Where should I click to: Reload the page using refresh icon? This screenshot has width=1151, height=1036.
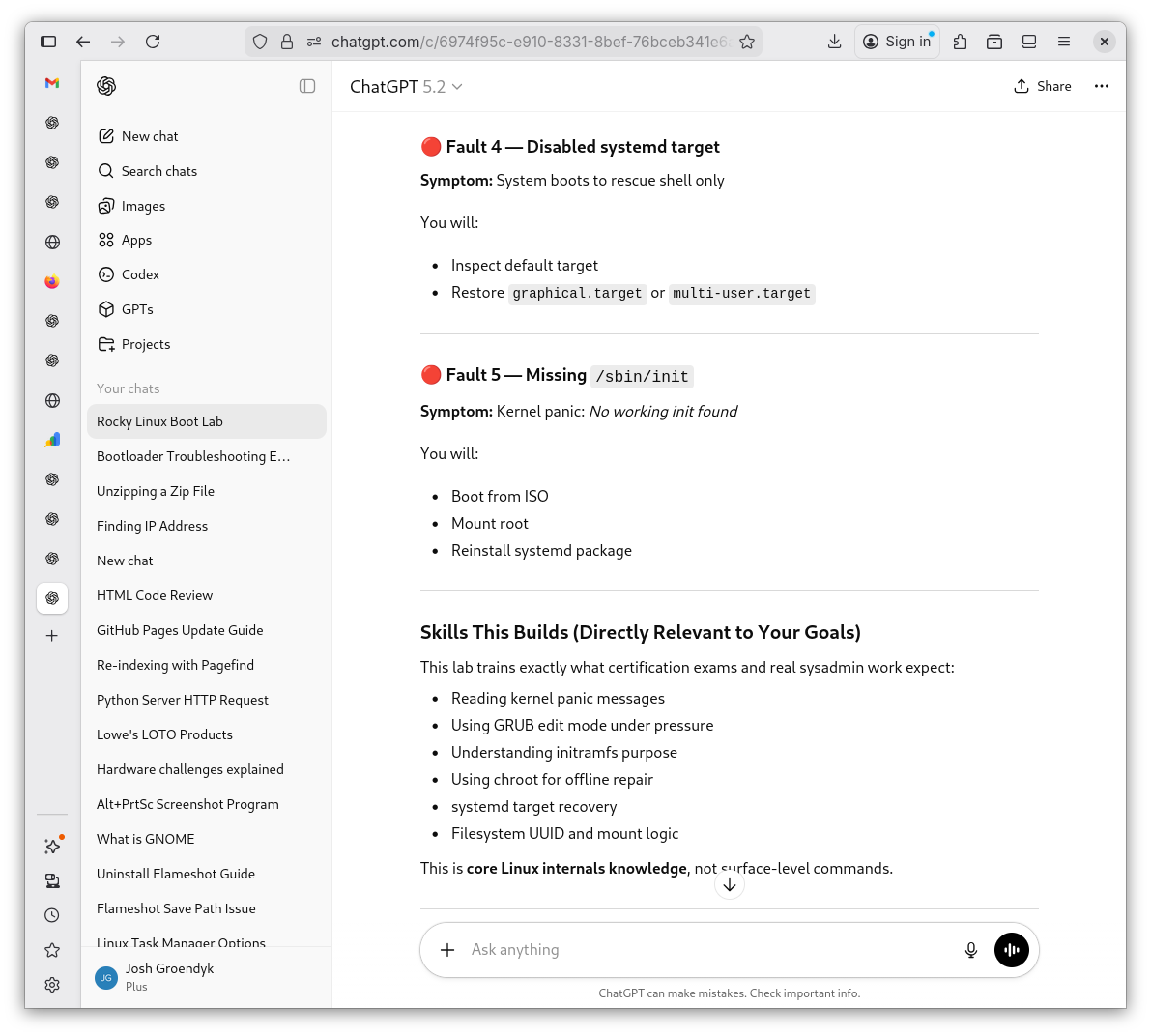click(153, 42)
